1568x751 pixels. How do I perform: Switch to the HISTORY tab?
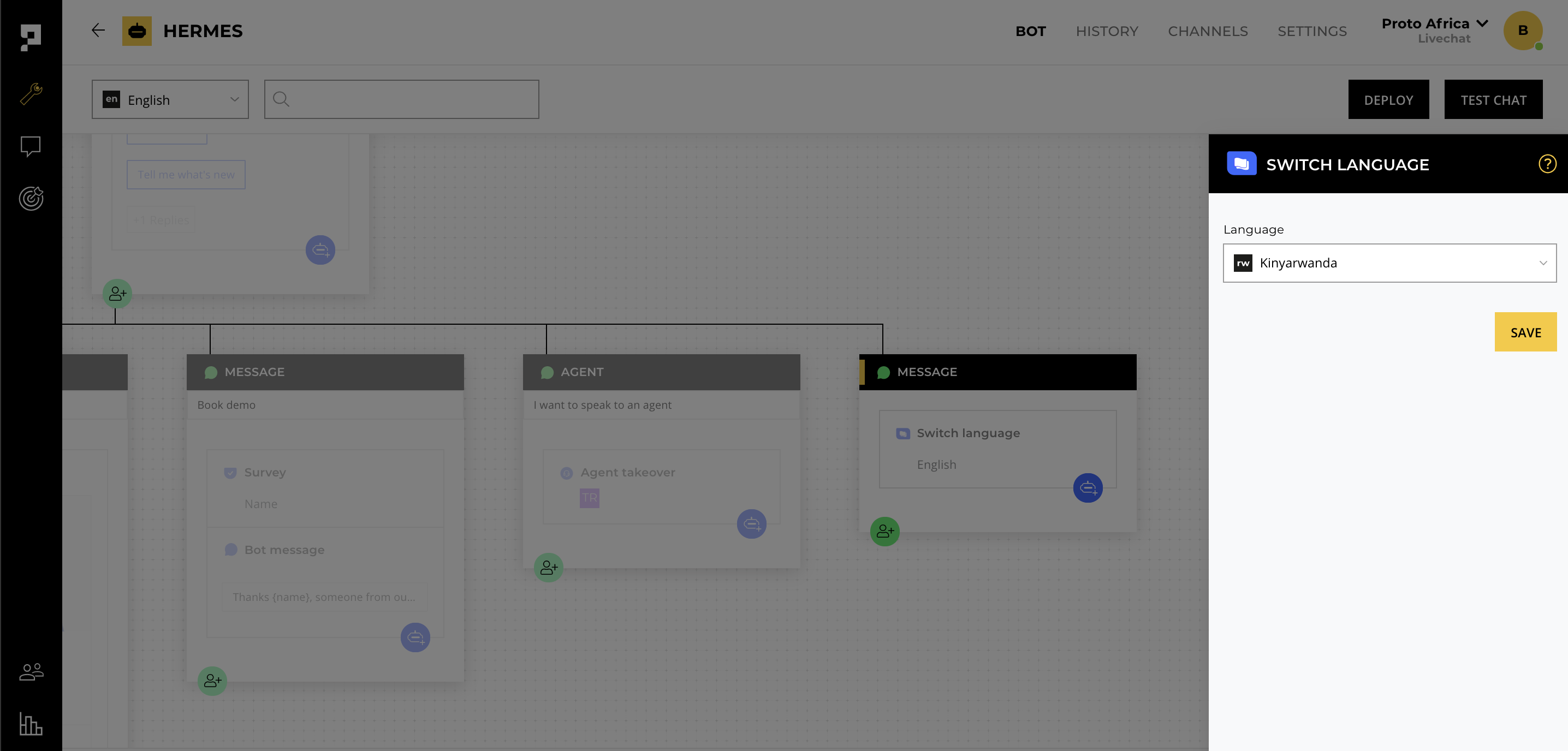(1106, 31)
